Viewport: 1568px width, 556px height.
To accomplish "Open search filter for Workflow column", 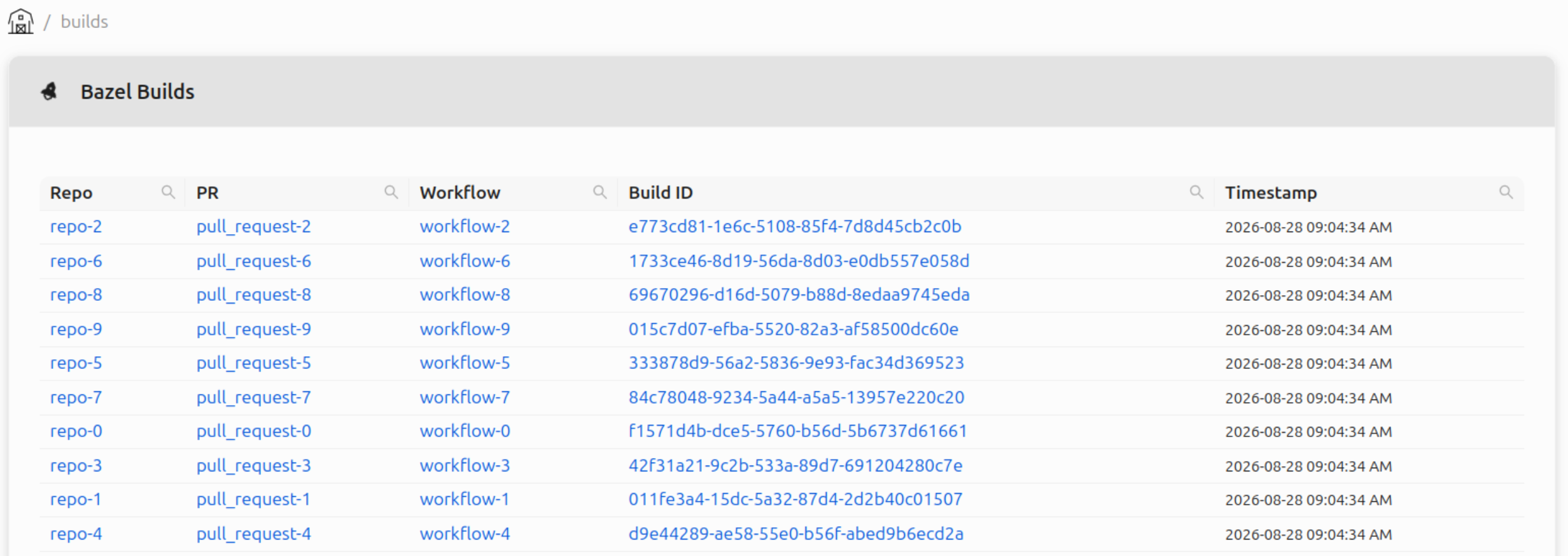I will point(600,192).
